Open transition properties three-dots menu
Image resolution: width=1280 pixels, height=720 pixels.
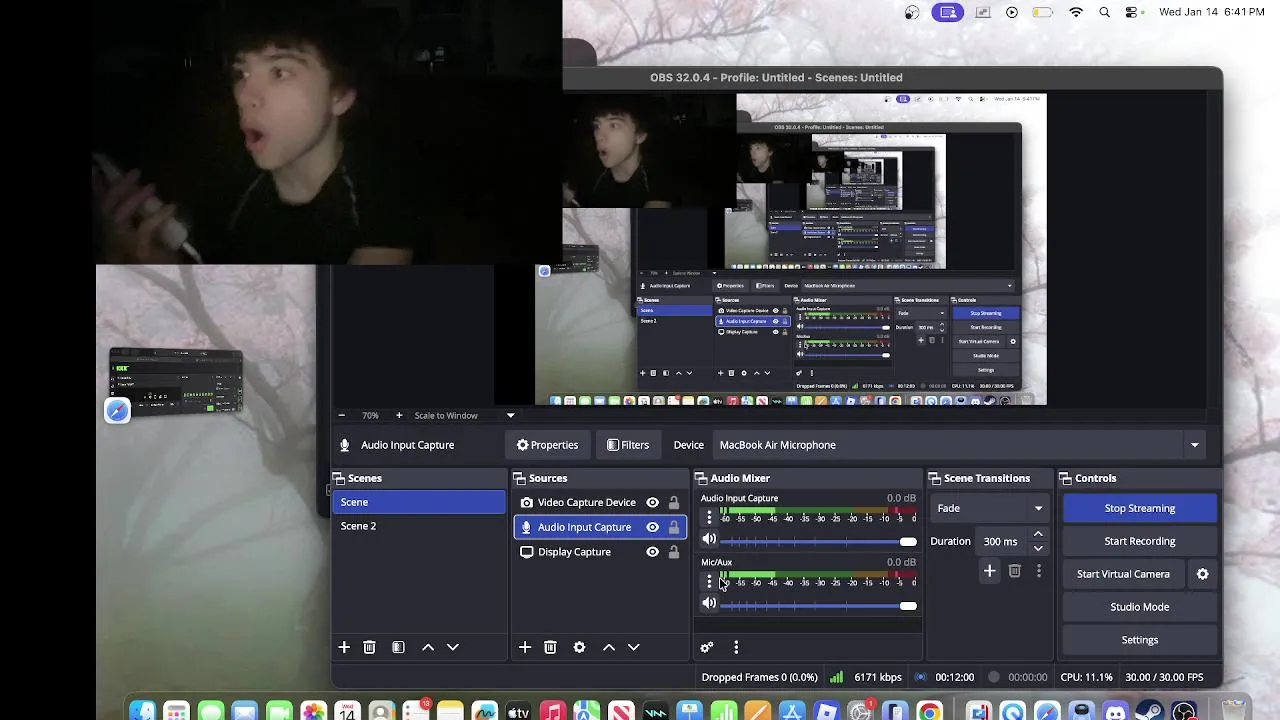click(x=1038, y=571)
